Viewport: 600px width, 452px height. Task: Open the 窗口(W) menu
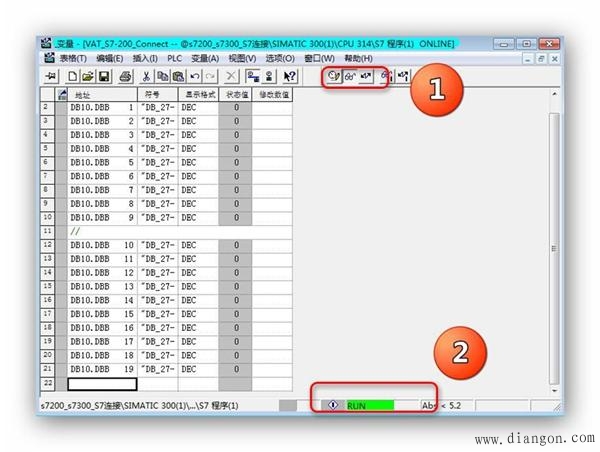[x=320, y=59]
